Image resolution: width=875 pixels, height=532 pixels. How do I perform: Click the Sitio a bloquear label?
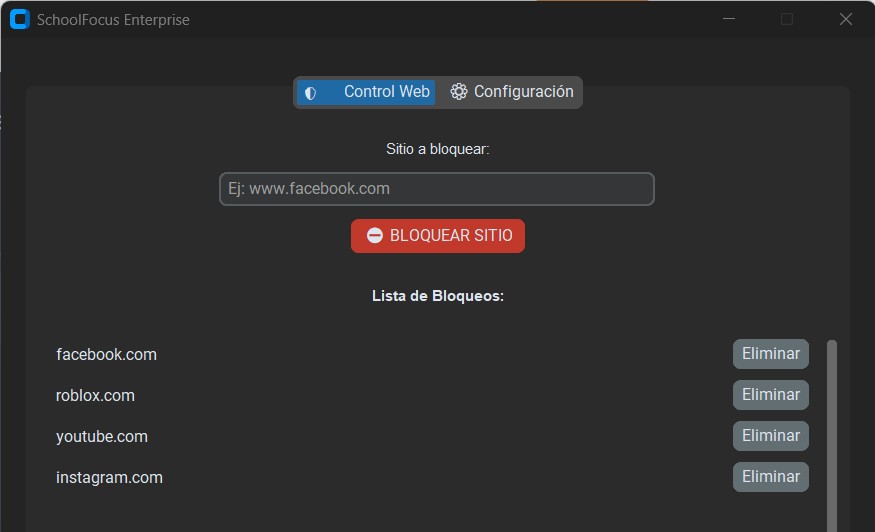point(438,149)
